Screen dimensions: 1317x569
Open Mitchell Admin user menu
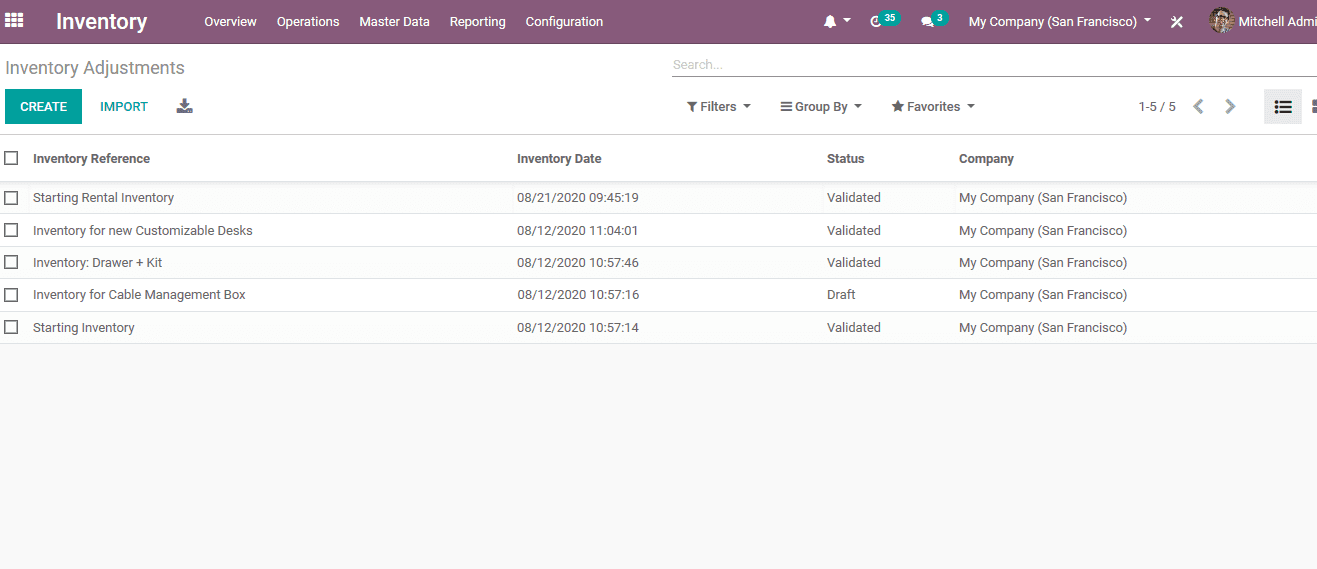tap(1263, 21)
